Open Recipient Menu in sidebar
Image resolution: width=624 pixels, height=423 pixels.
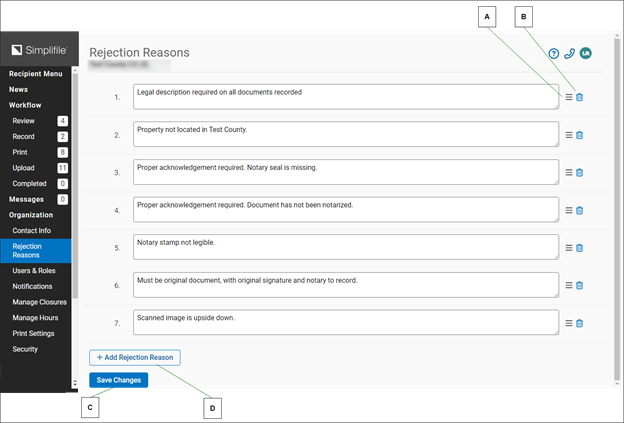tap(36, 74)
